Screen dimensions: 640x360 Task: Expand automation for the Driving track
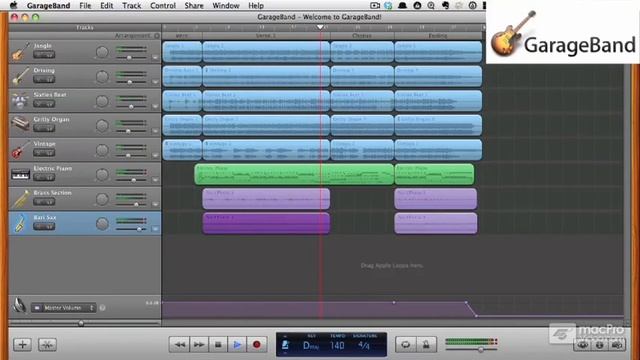[155, 82]
